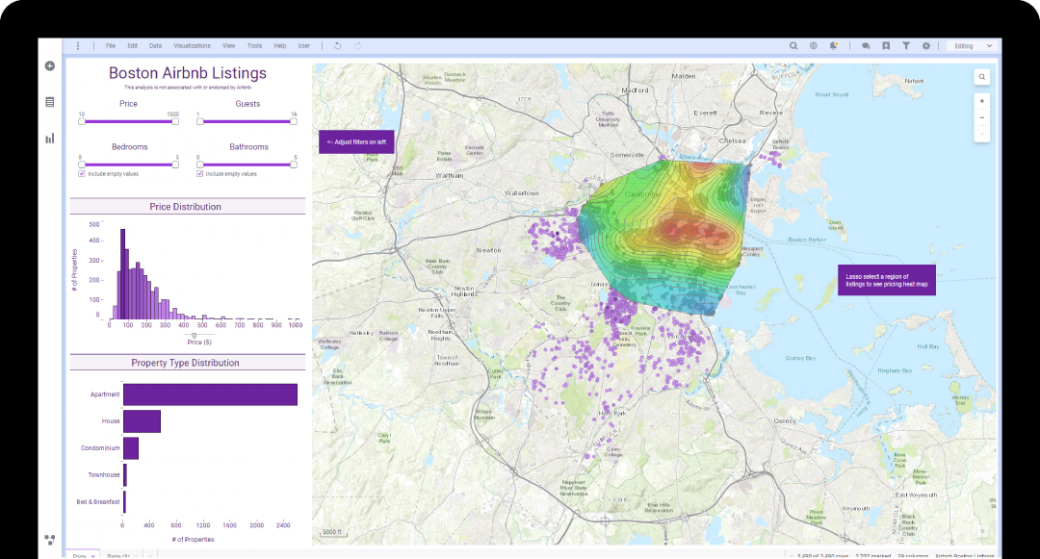Click the tallest bar in Price Distribution histogram
Image resolution: width=1040 pixels, height=559 pixels.
pyautogui.click(x=123, y=275)
